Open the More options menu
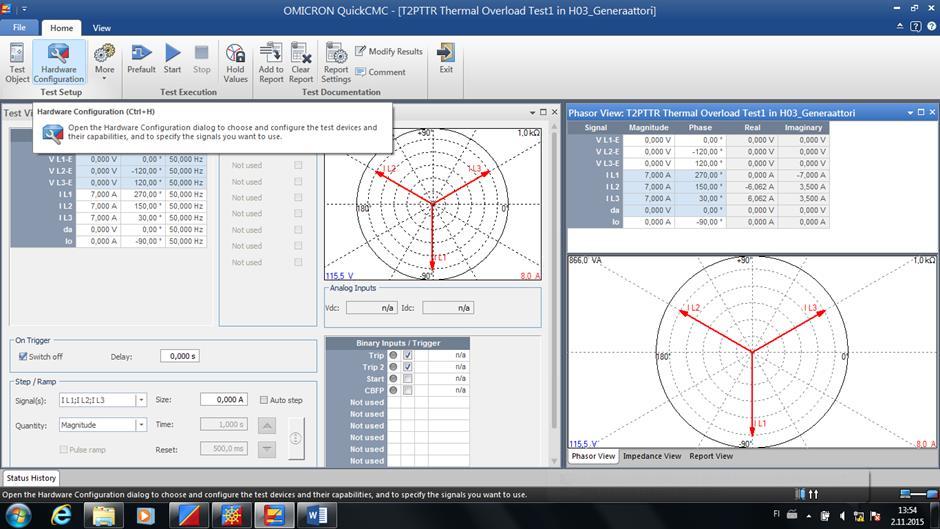This screenshot has height=529, width=940. pos(104,62)
